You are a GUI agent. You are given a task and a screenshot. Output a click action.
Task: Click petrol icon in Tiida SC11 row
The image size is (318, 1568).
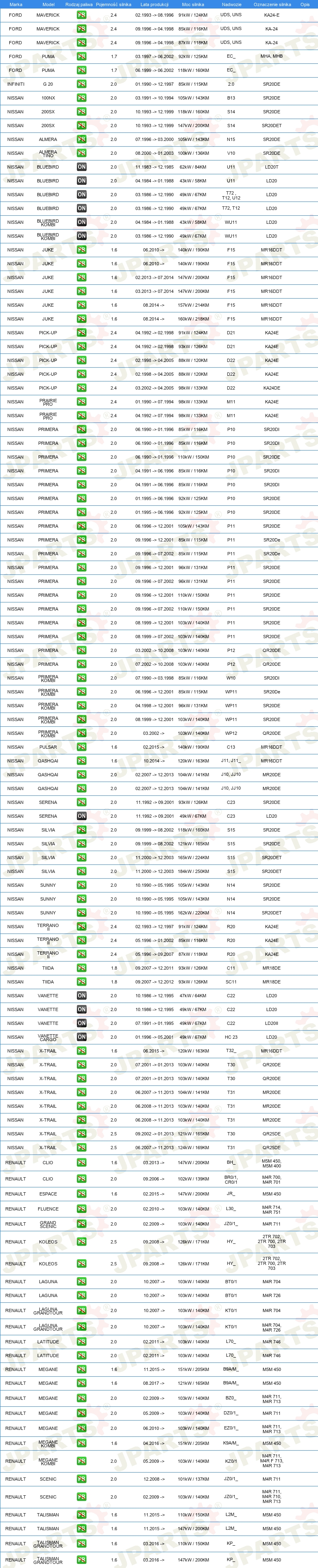[x=82, y=982]
